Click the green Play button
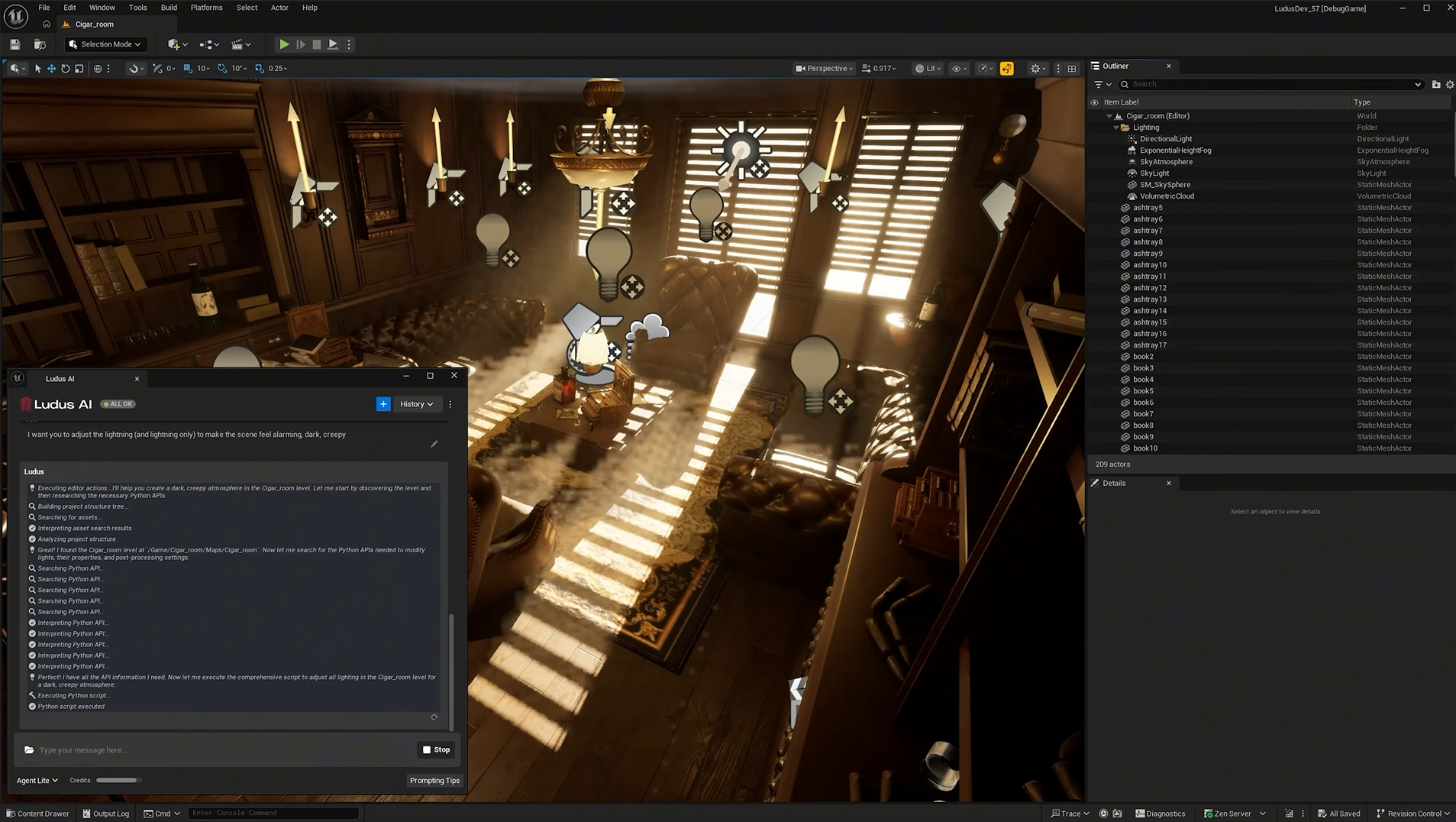This screenshot has width=1456, height=822. tap(283, 44)
